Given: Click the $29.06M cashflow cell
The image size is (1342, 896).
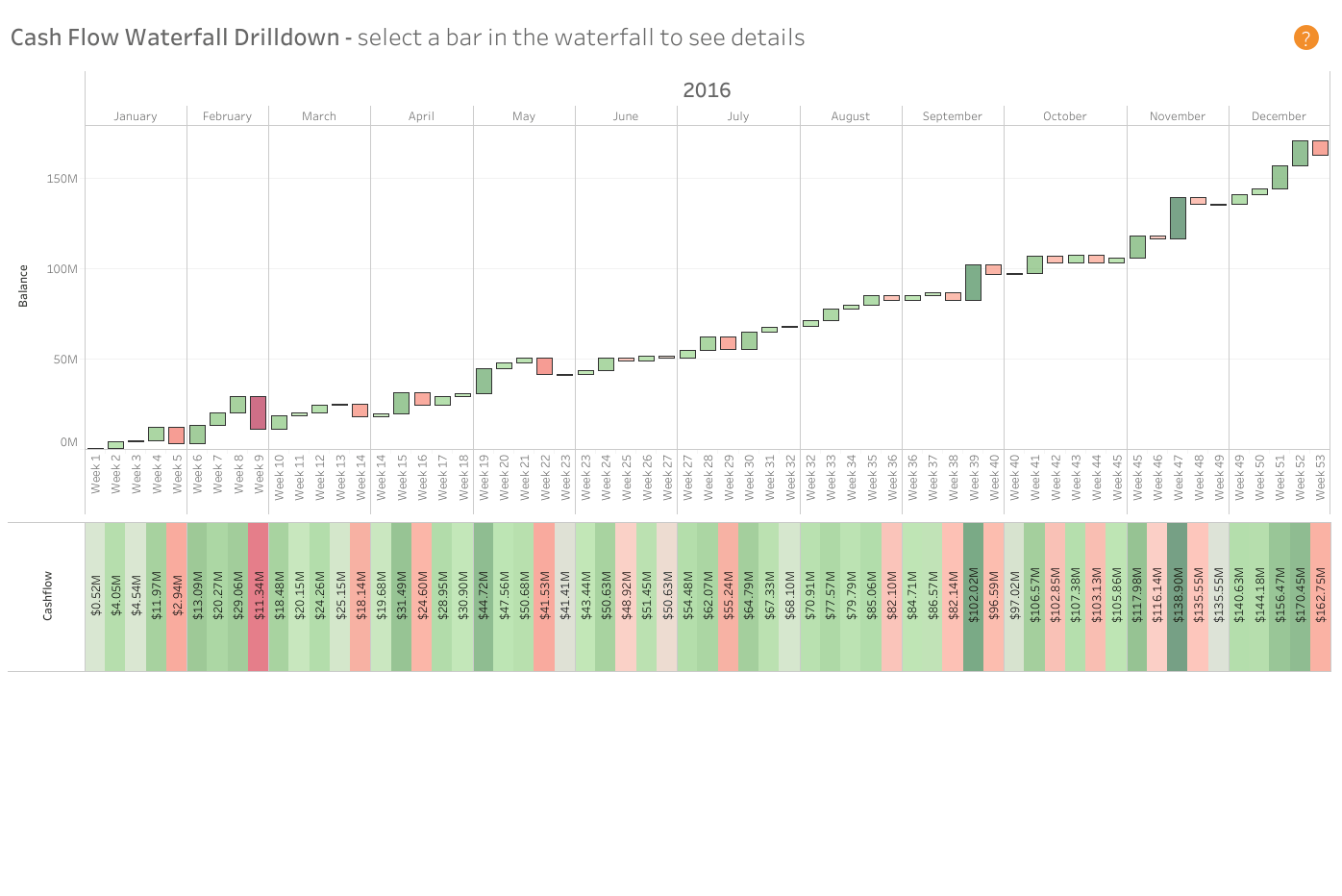Looking at the screenshot, I should coord(237,597).
